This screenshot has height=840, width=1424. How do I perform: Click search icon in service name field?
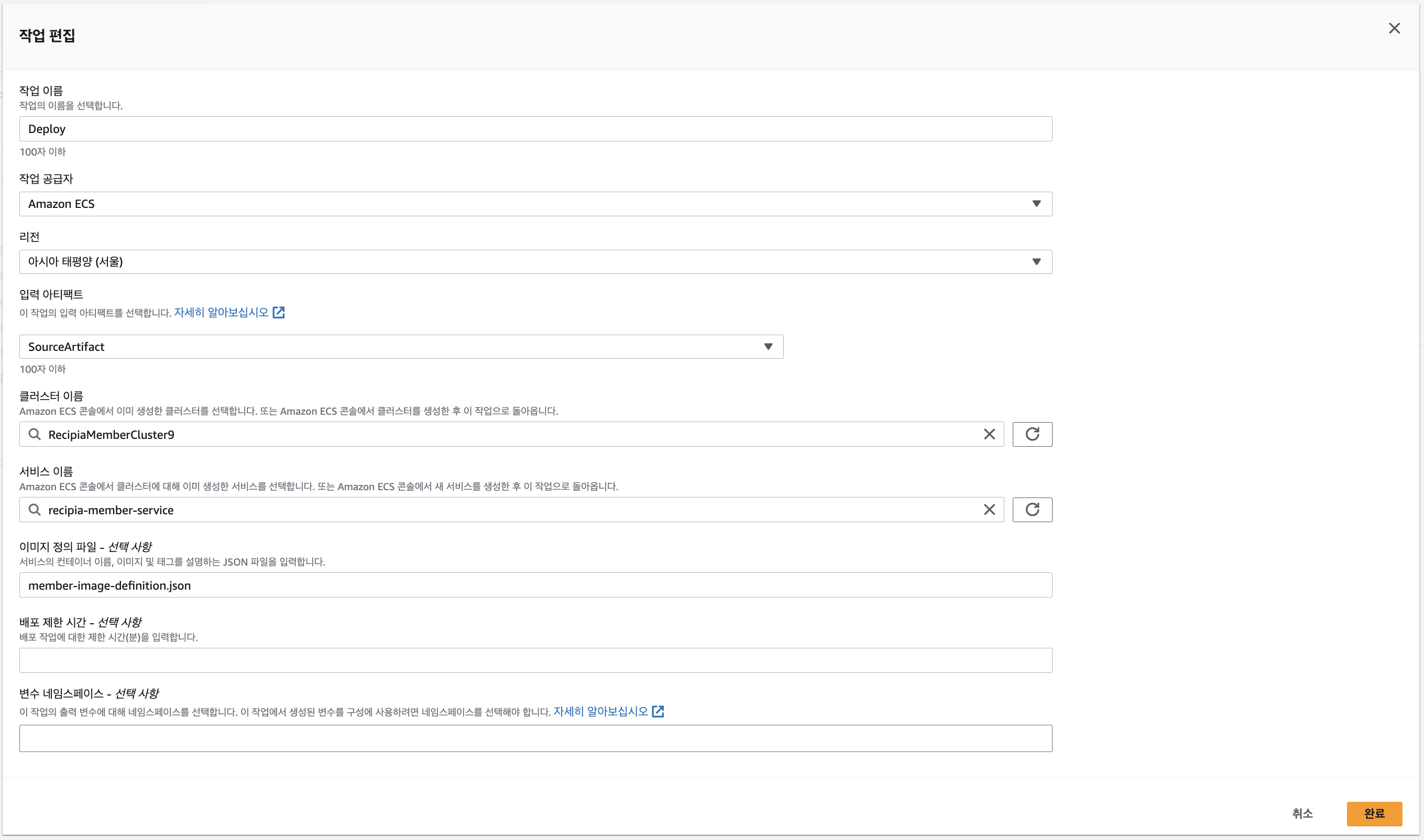[x=35, y=510]
